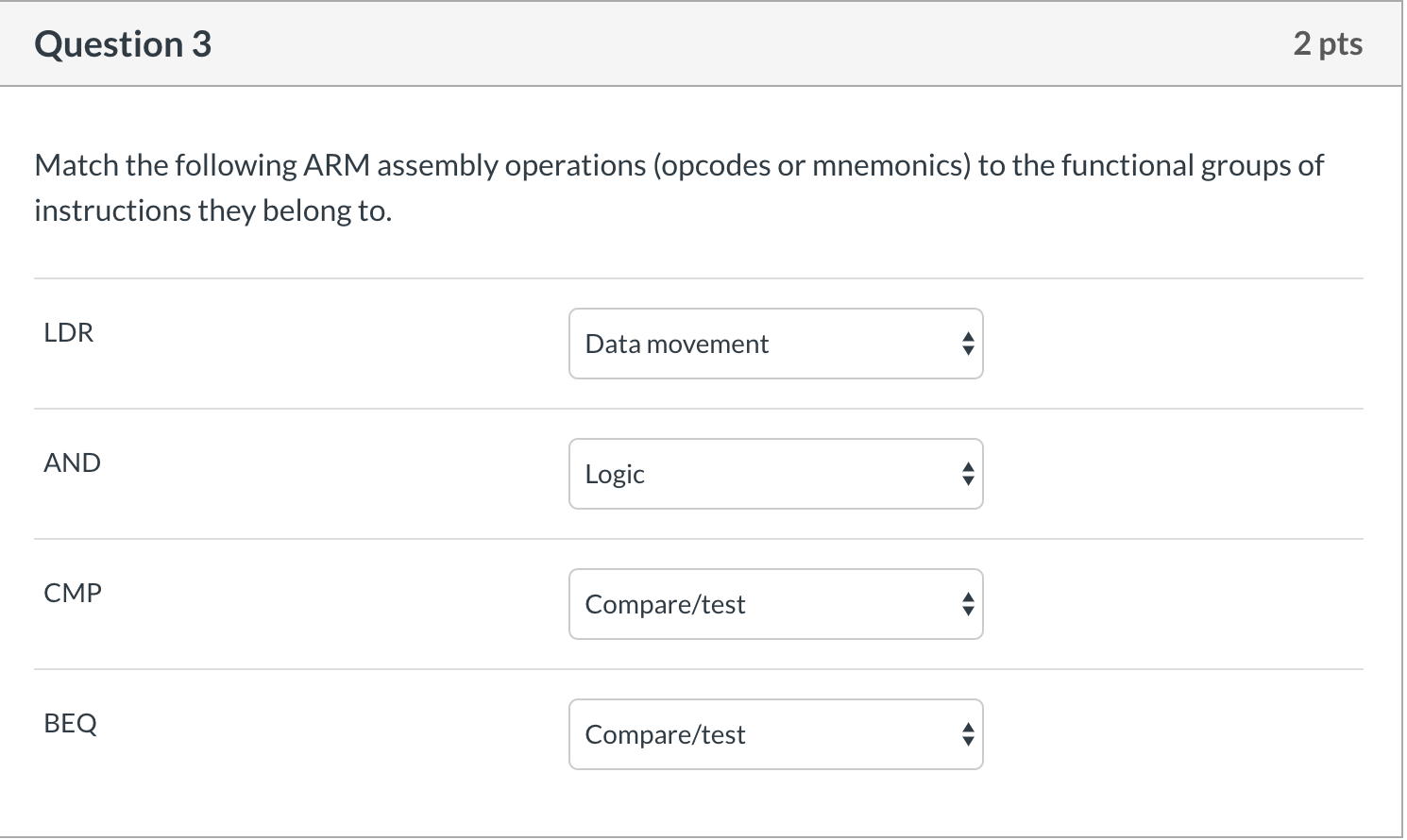The width and height of the screenshot is (1407, 840).
Task: Click the arrow icon in the CMP dropdown
Action: pos(967,604)
